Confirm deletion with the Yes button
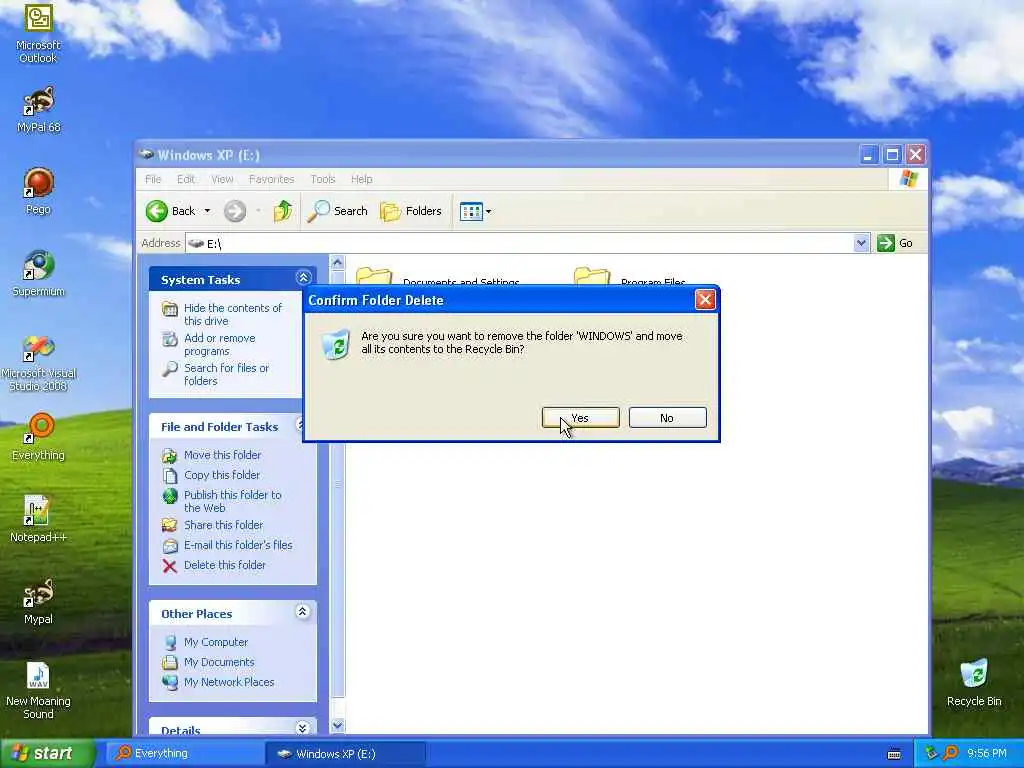The width and height of the screenshot is (1024, 768). coord(581,418)
